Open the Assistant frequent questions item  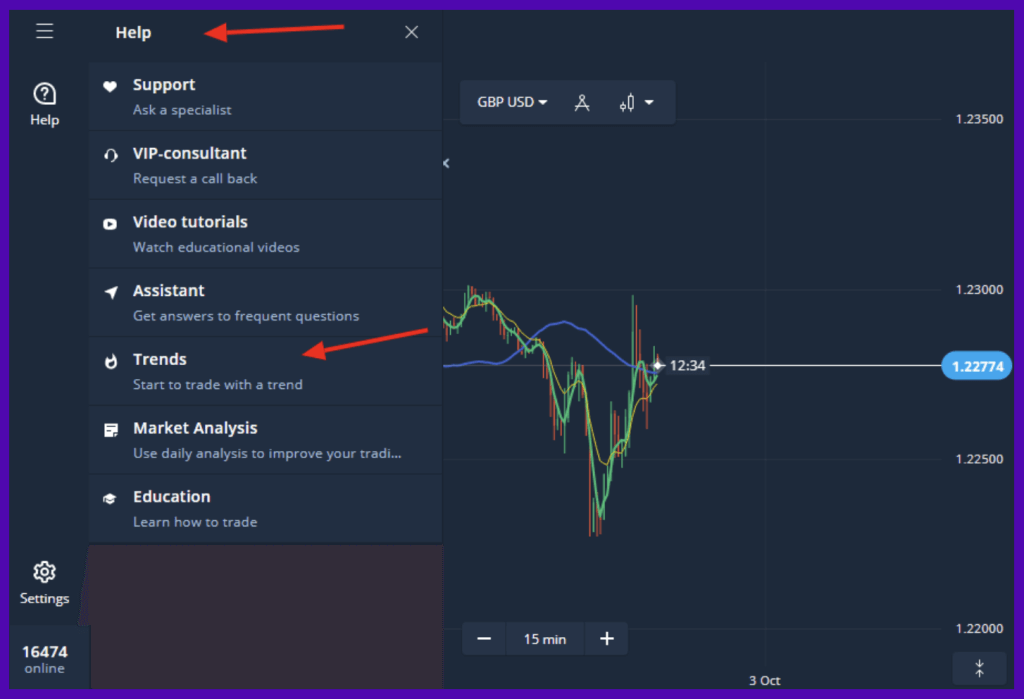265,302
